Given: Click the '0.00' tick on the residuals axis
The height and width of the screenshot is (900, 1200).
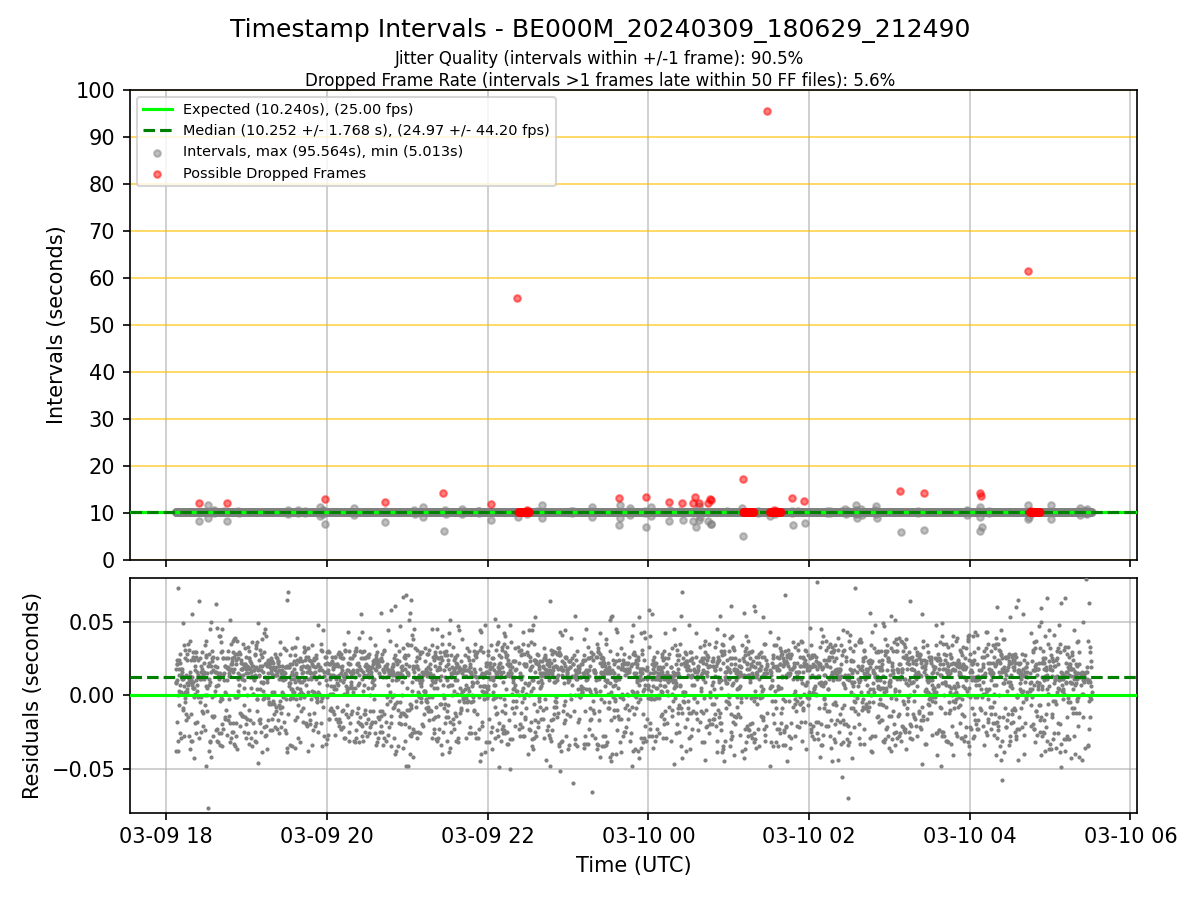Looking at the screenshot, I should coord(92,696).
